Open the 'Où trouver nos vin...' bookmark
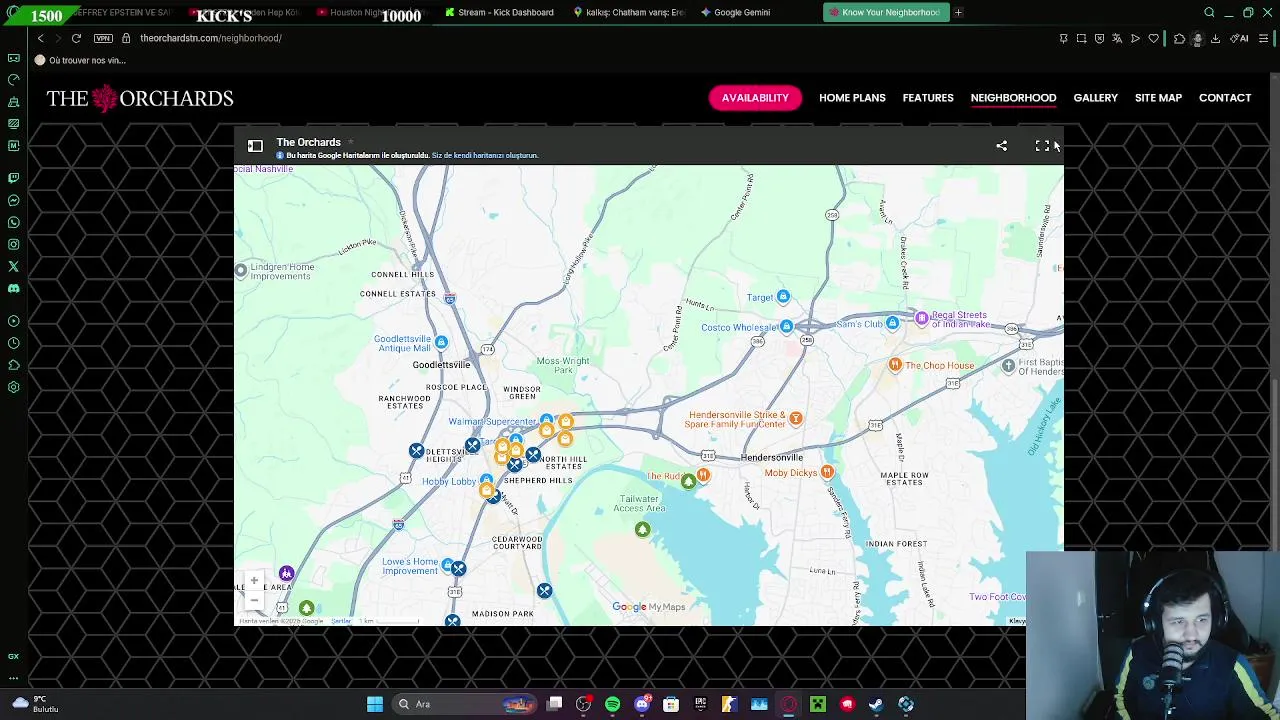Viewport: 1280px width, 720px height. coord(80,60)
